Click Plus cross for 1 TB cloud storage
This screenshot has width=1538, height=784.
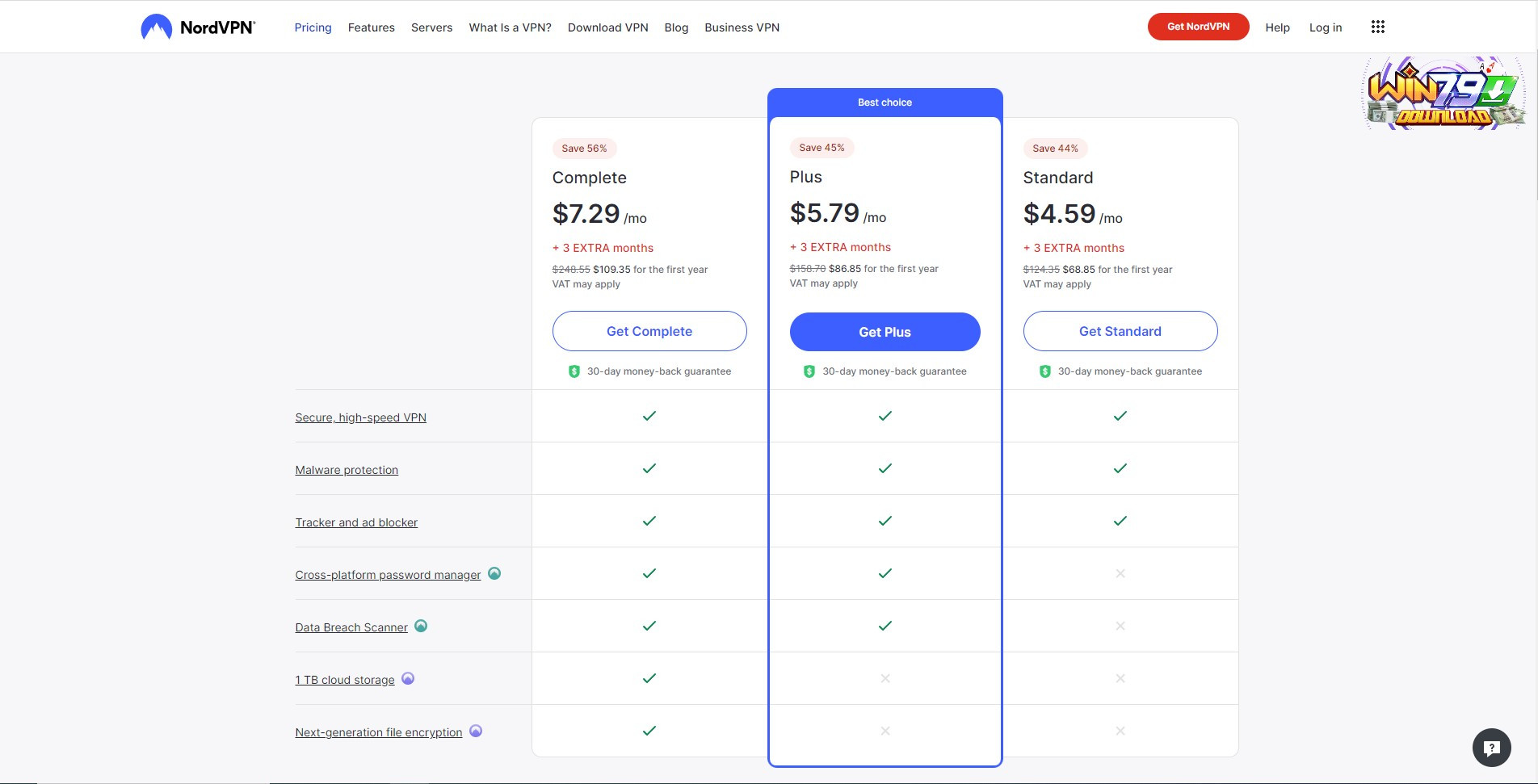(x=885, y=678)
